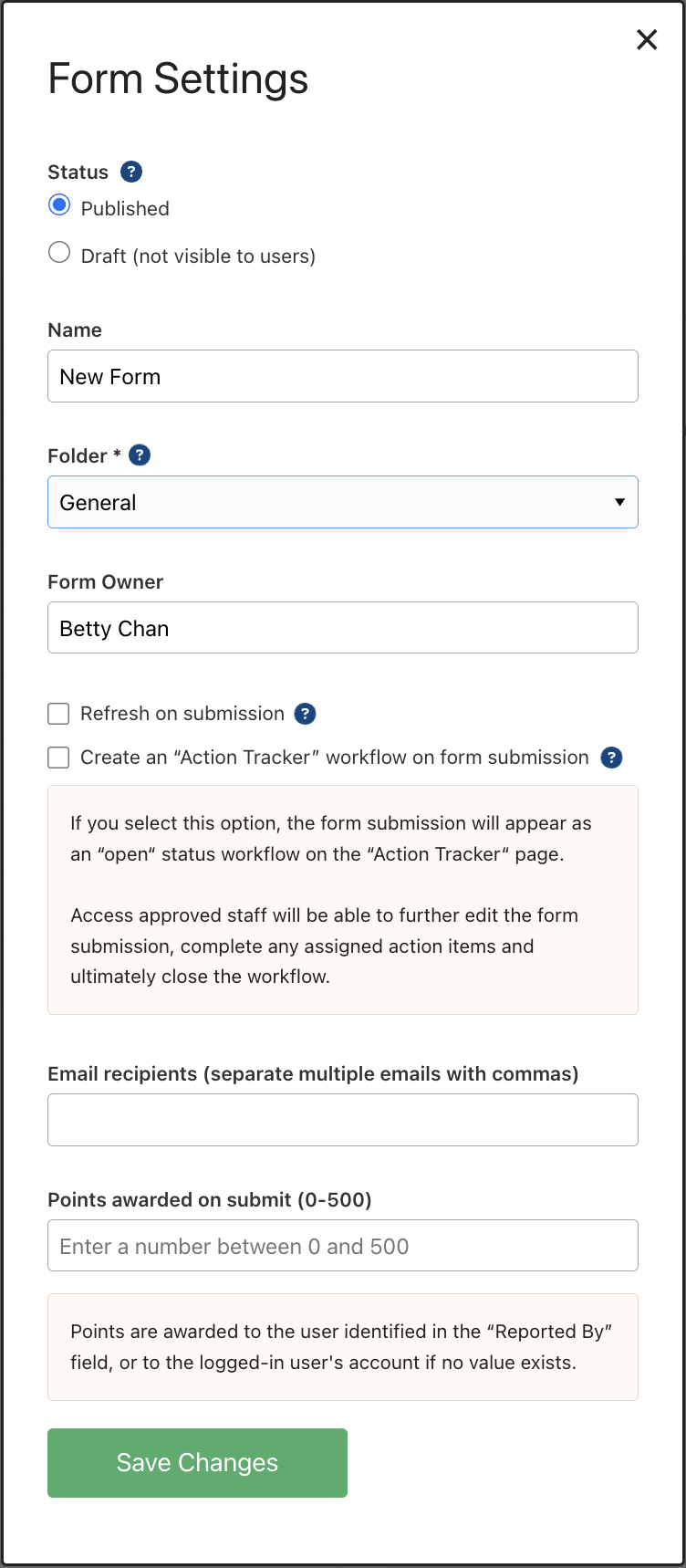Viewport: 686px width, 1568px height.
Task: Click the Email recipients label text
Action: tap(313, 1074)
